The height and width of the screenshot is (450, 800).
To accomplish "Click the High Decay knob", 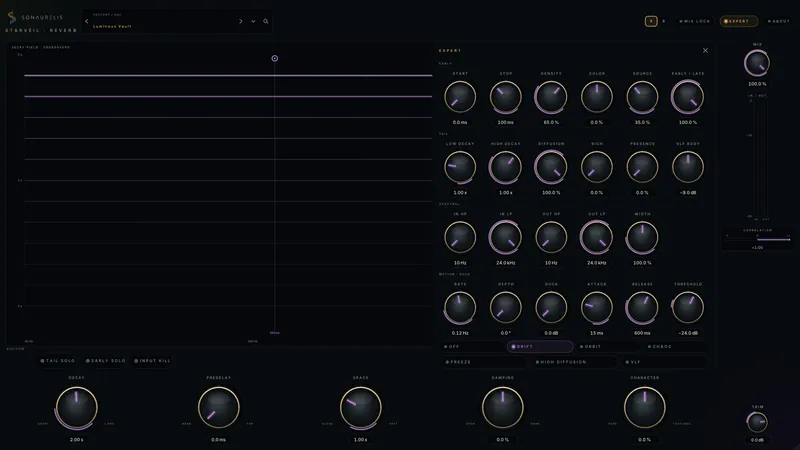I will pos(506,167).
